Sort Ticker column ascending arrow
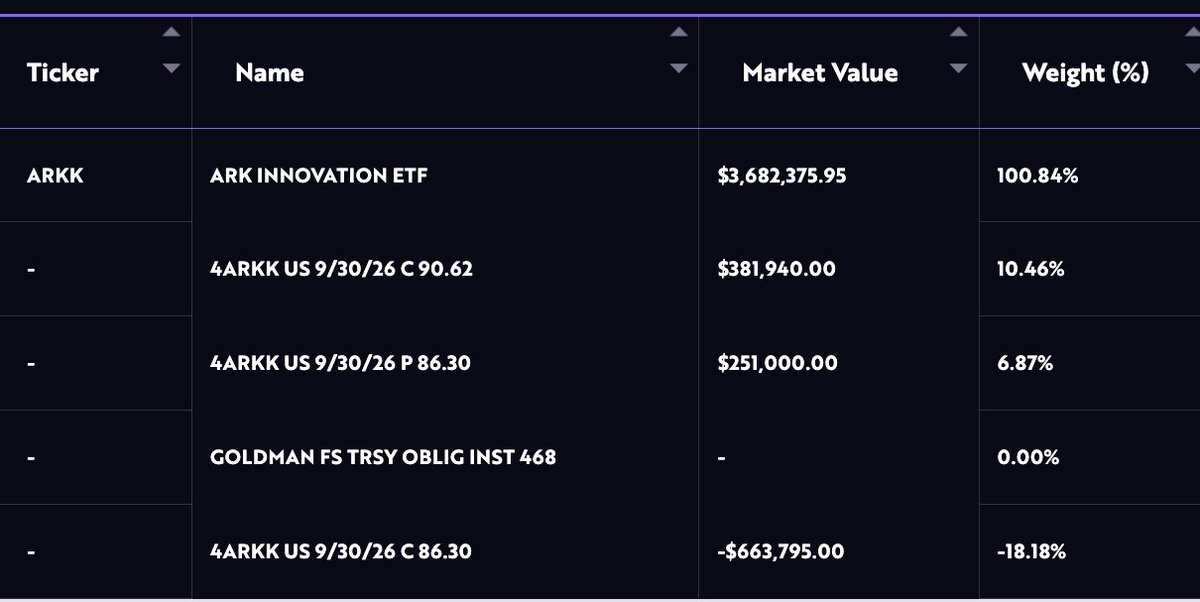 click(x=171, y=32)
